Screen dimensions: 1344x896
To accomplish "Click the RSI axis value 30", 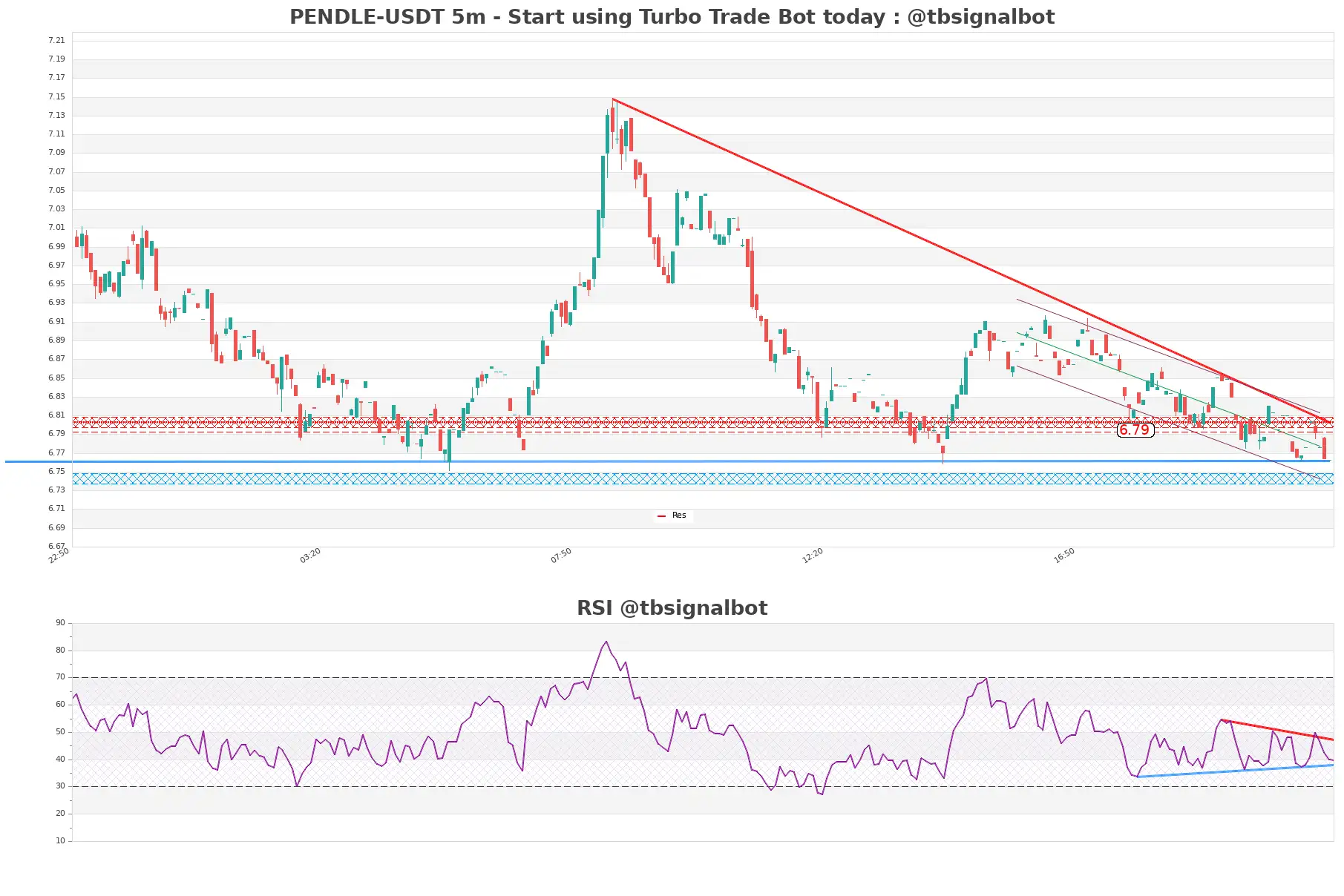I will click(x=60, y=786).
